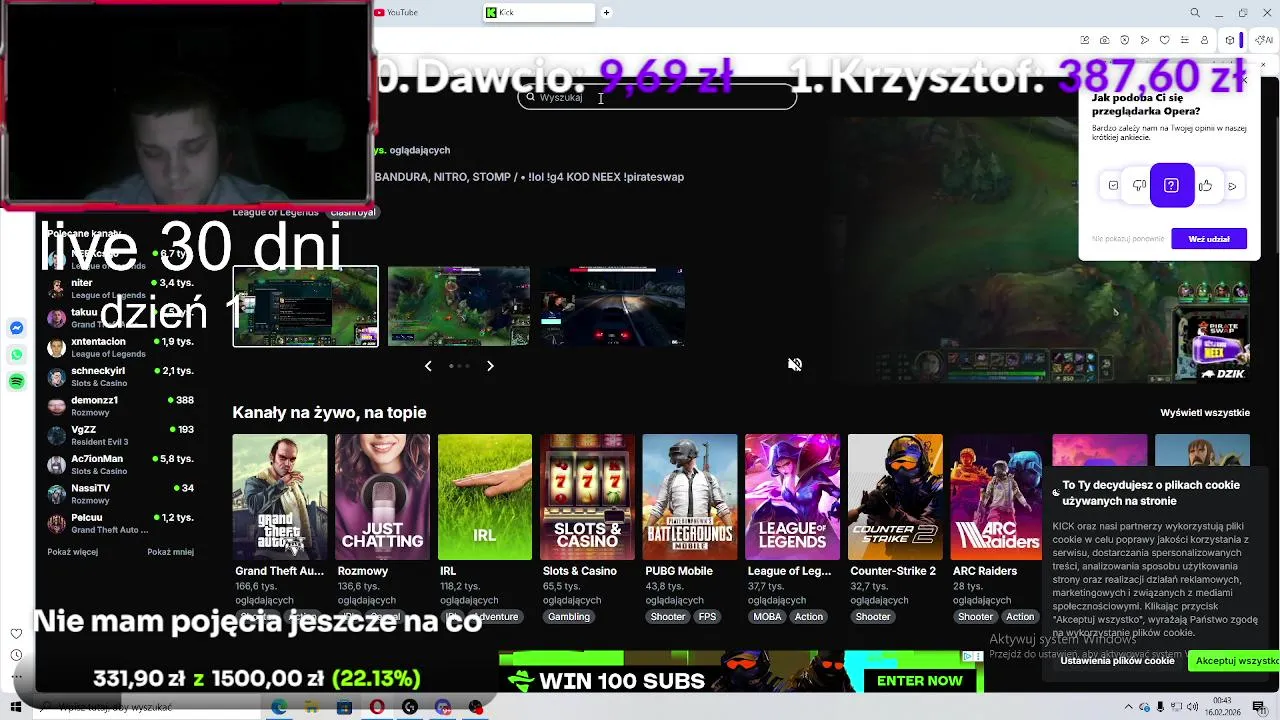Open the demonzz1 channel in sidebar
1280x720 pixels.
(120, 405)
